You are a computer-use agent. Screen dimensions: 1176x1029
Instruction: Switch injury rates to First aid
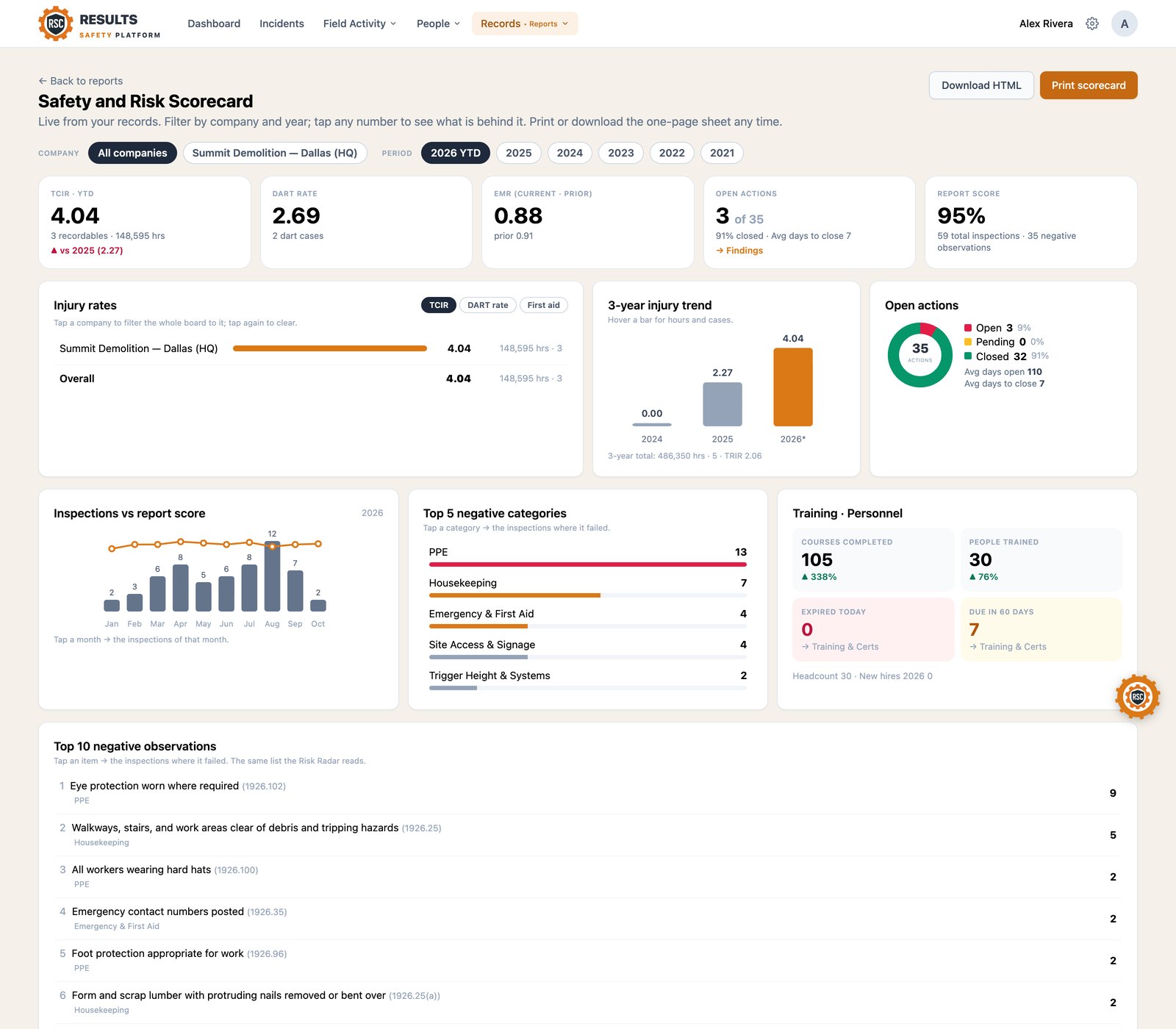click(x=543, y=305)
